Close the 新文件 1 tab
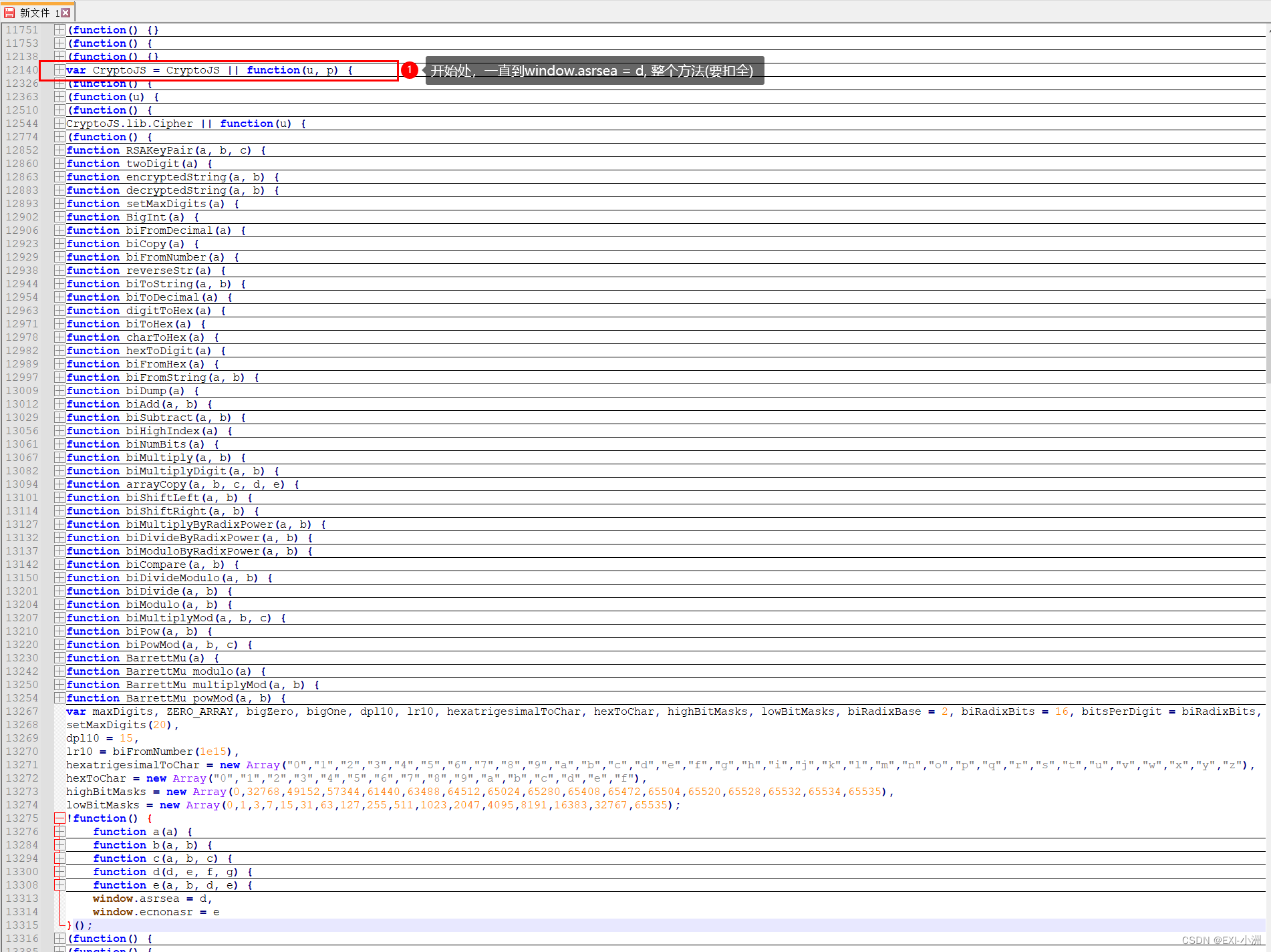Screen dimensions: 1271x952 click(x=65, y=13)
